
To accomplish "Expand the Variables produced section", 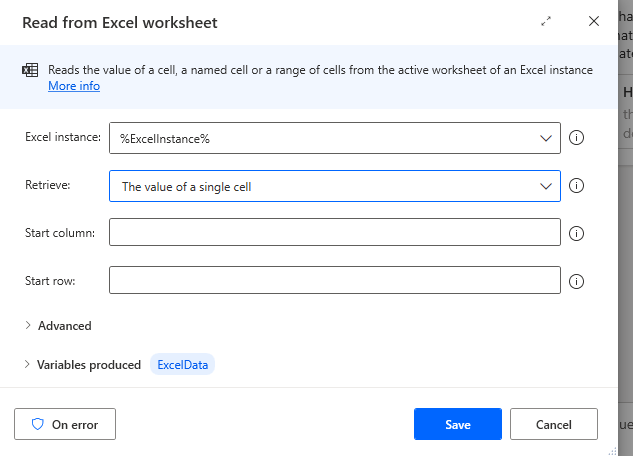I will (88, 365).
